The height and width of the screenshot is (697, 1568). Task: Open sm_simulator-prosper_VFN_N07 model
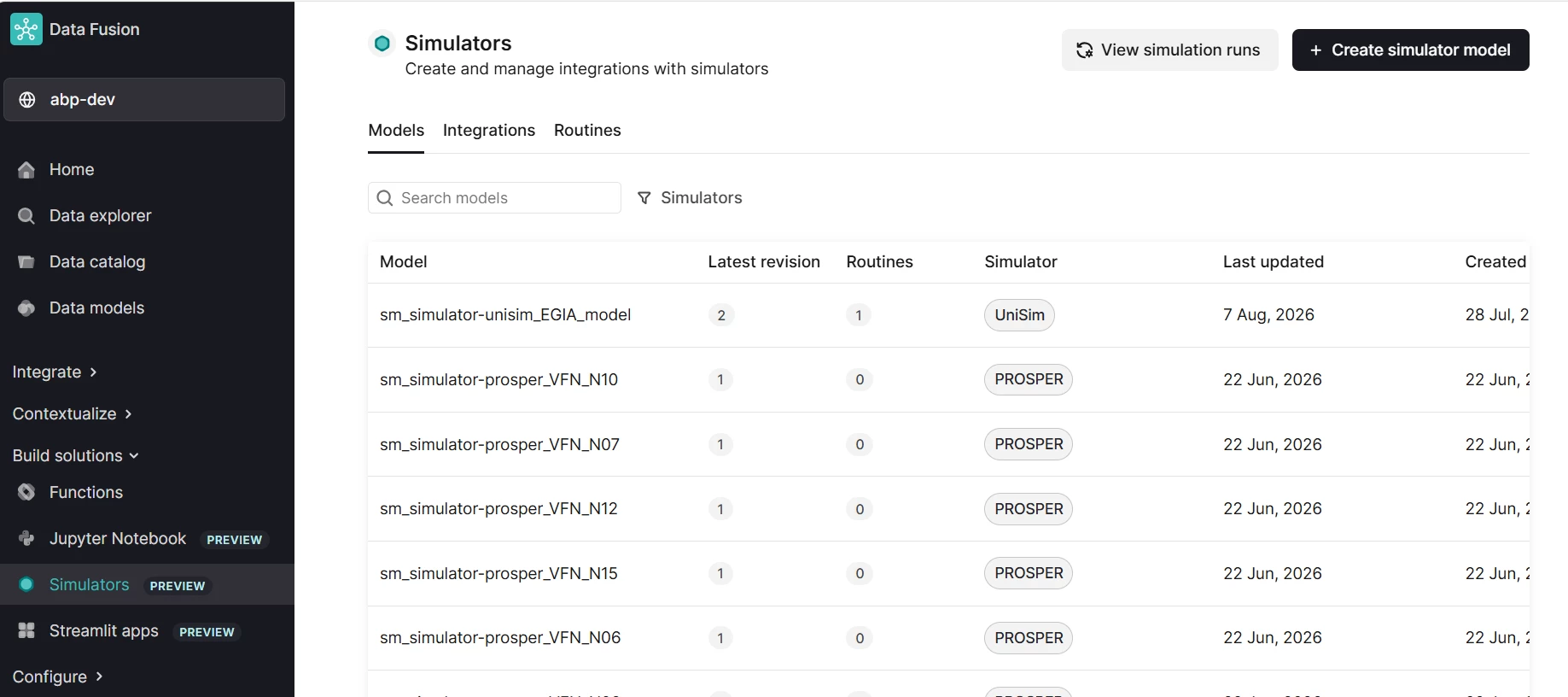point(499,445)
